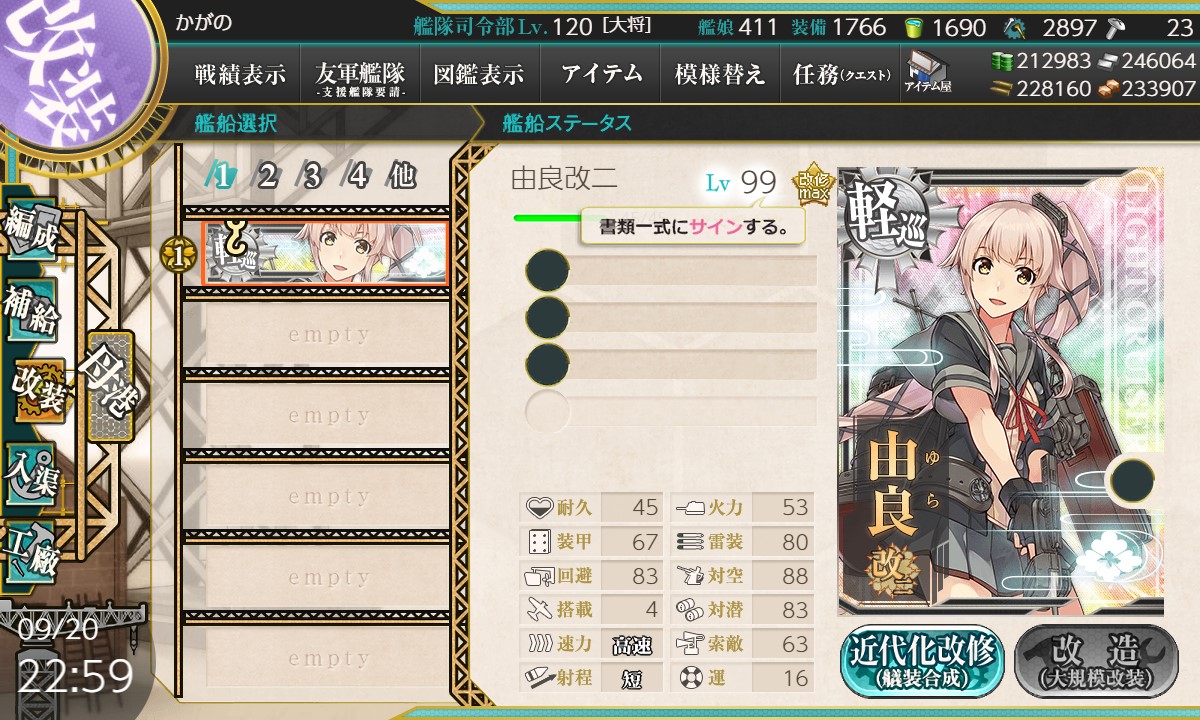Open 戦績表示 records menu

240,74
